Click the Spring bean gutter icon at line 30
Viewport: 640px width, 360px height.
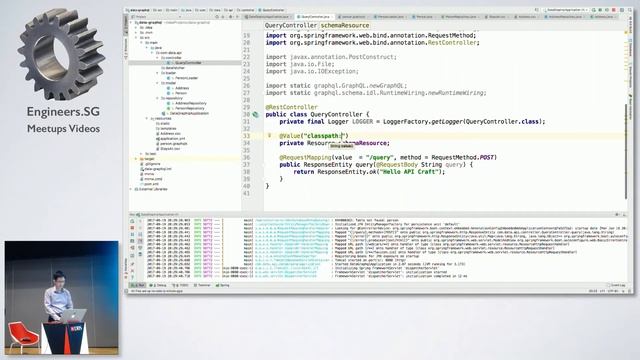point(256,115)
